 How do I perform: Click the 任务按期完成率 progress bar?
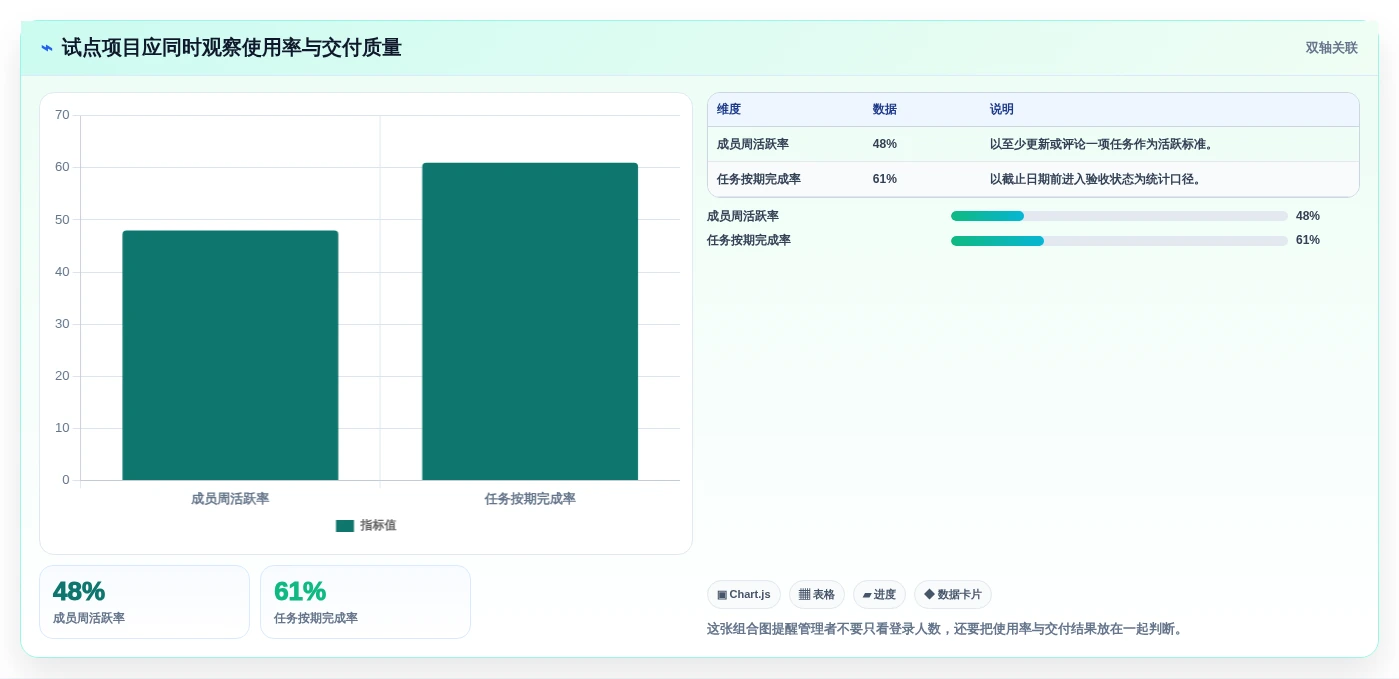pos(1119,241)
